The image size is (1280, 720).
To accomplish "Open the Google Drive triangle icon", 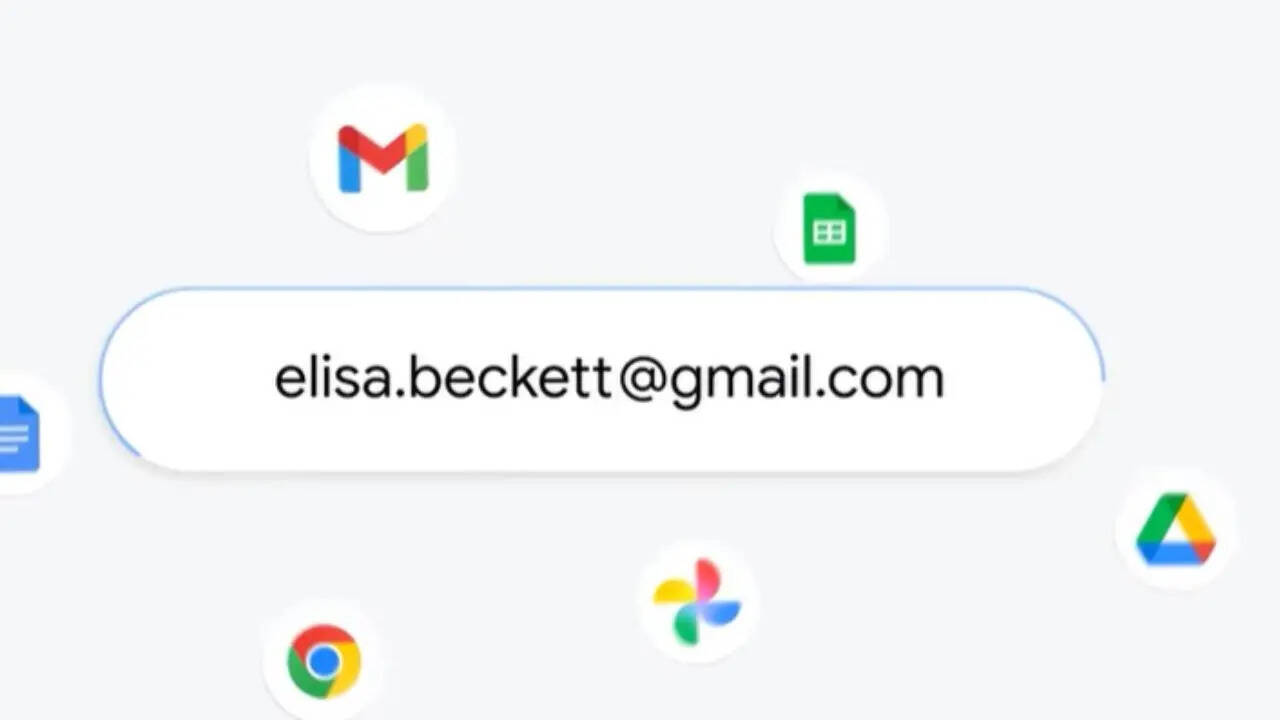I will pyautogui.click(x=1176, y=529).
